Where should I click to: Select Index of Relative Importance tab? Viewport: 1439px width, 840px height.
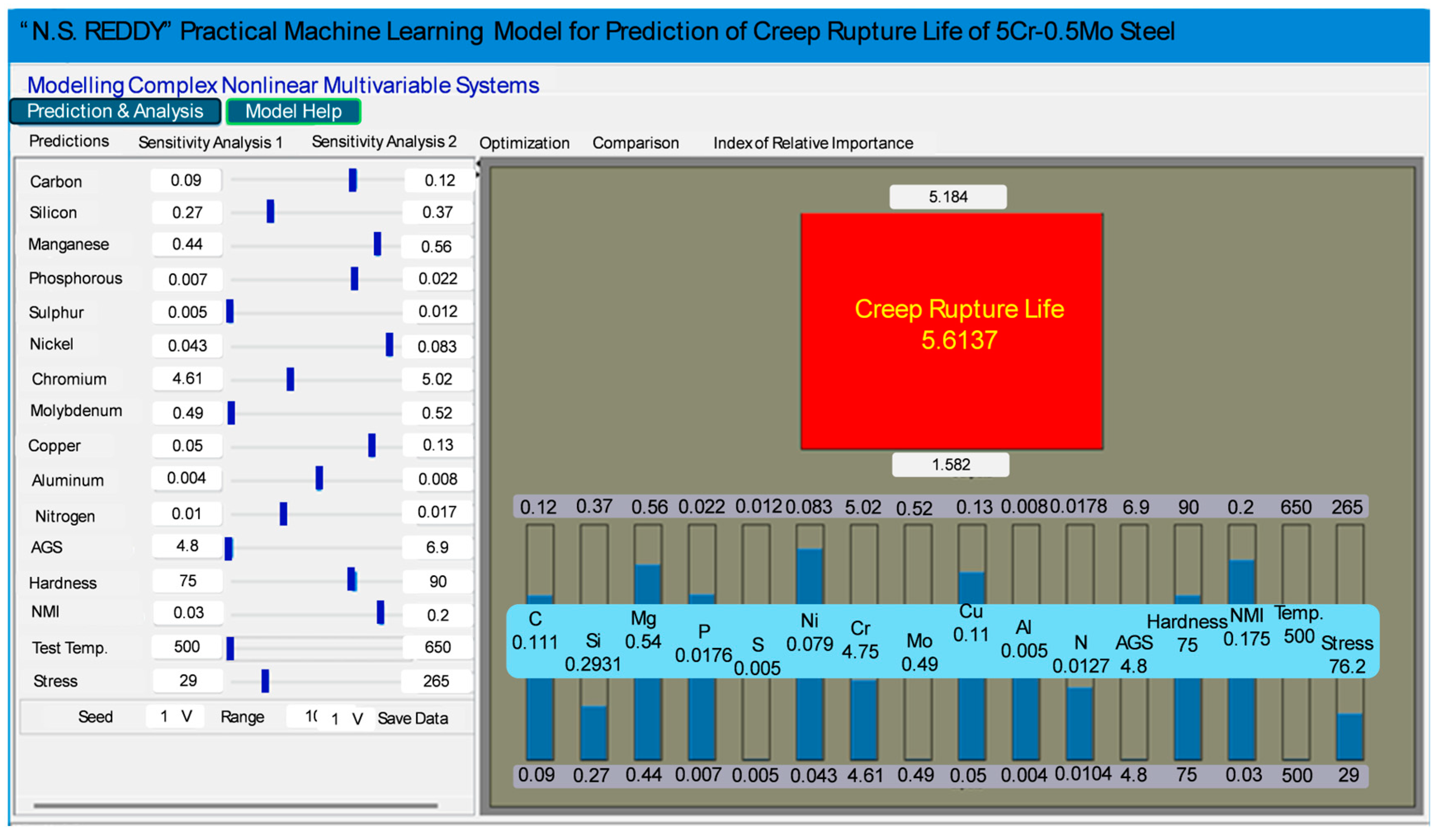pos(813,143)
